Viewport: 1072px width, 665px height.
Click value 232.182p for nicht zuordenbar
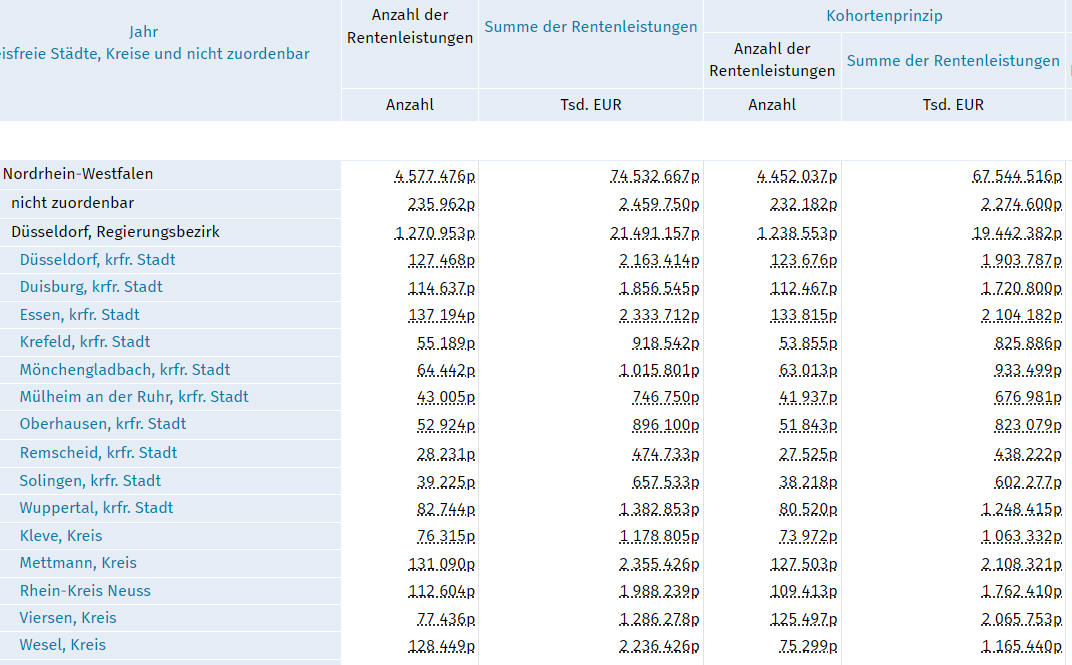click(x=804, y=204)
